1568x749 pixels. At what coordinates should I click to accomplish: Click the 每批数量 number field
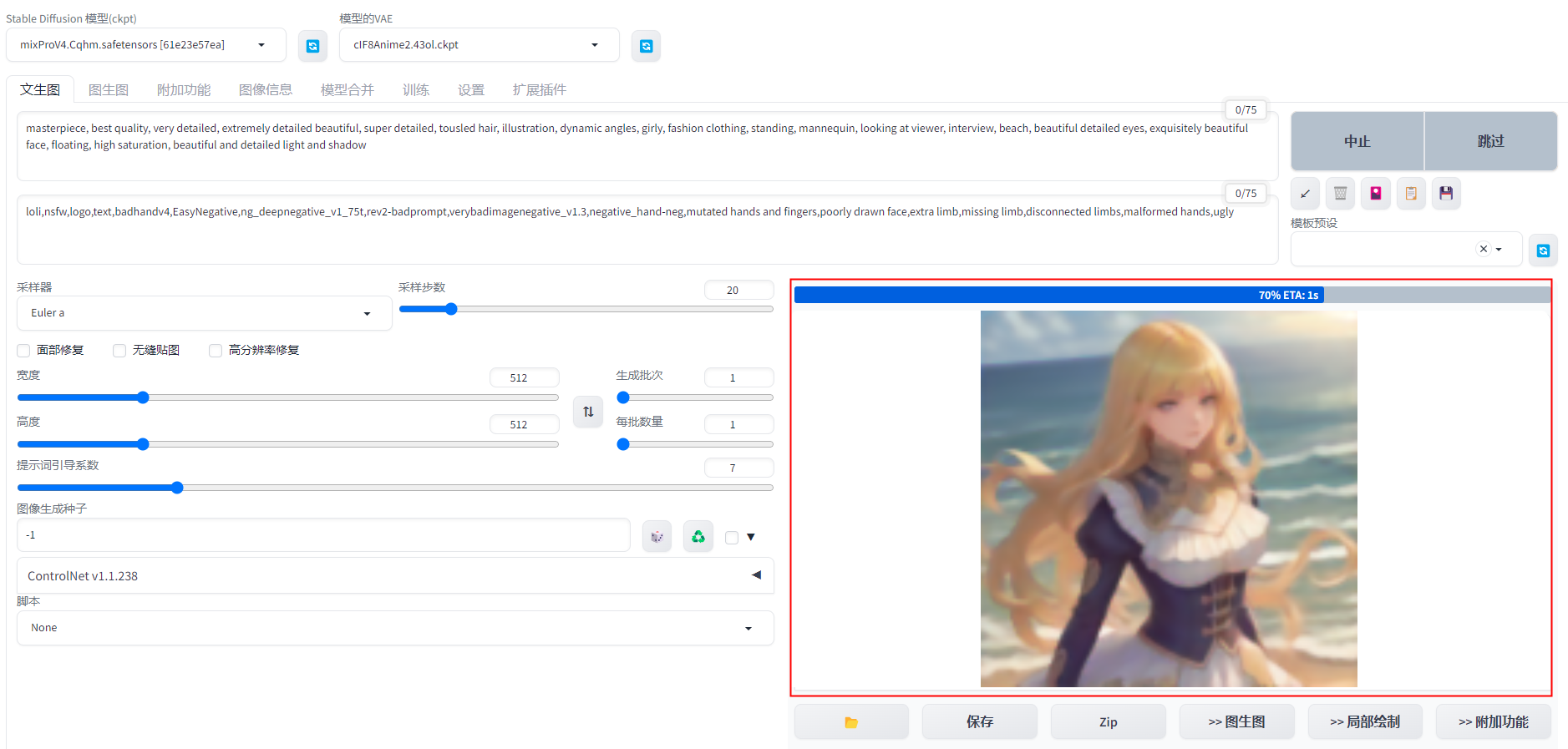(x=738, y=424)
